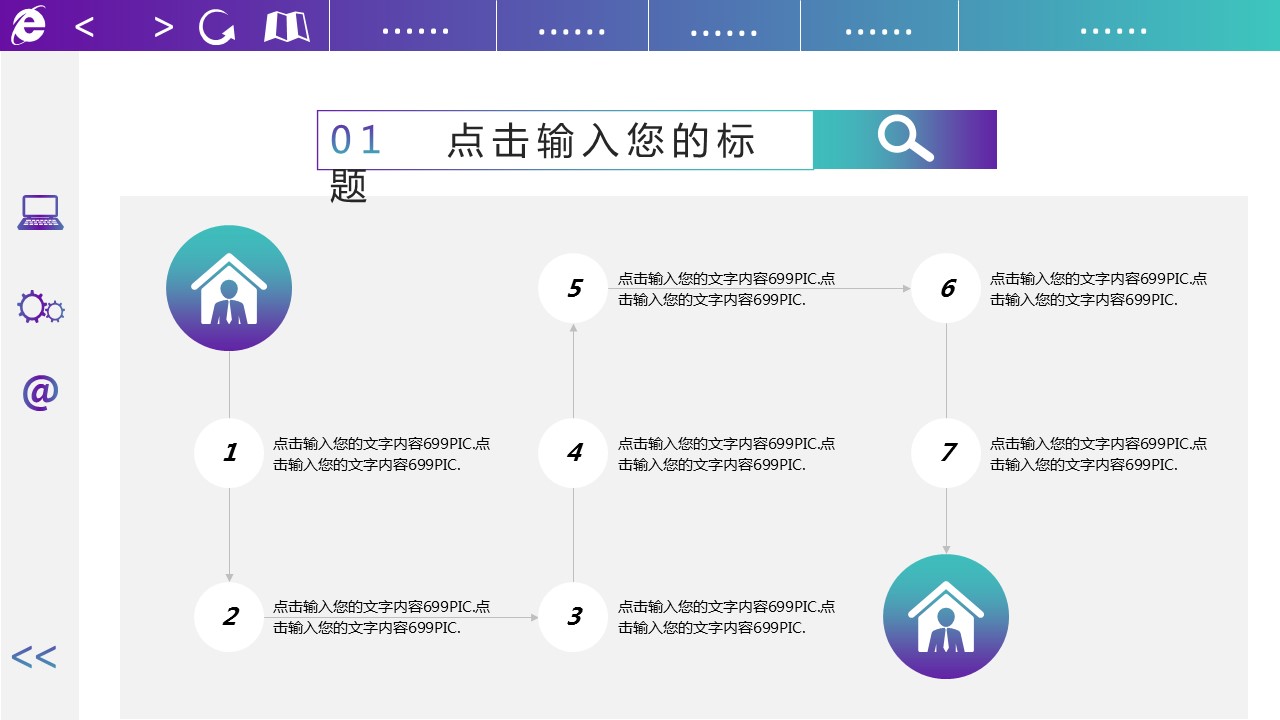Click step circle number 3
Image resolution: width=1280 pixels, height=720 pixels.
click(x=573, y=617)
